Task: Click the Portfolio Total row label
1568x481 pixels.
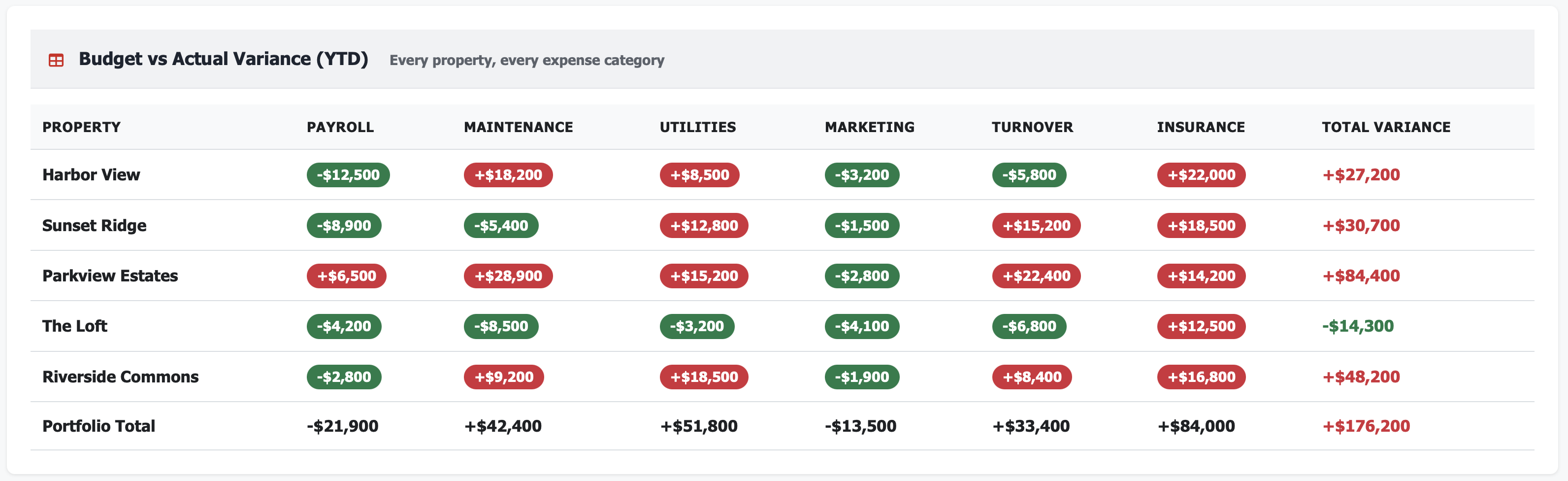Action: [98, 426]
